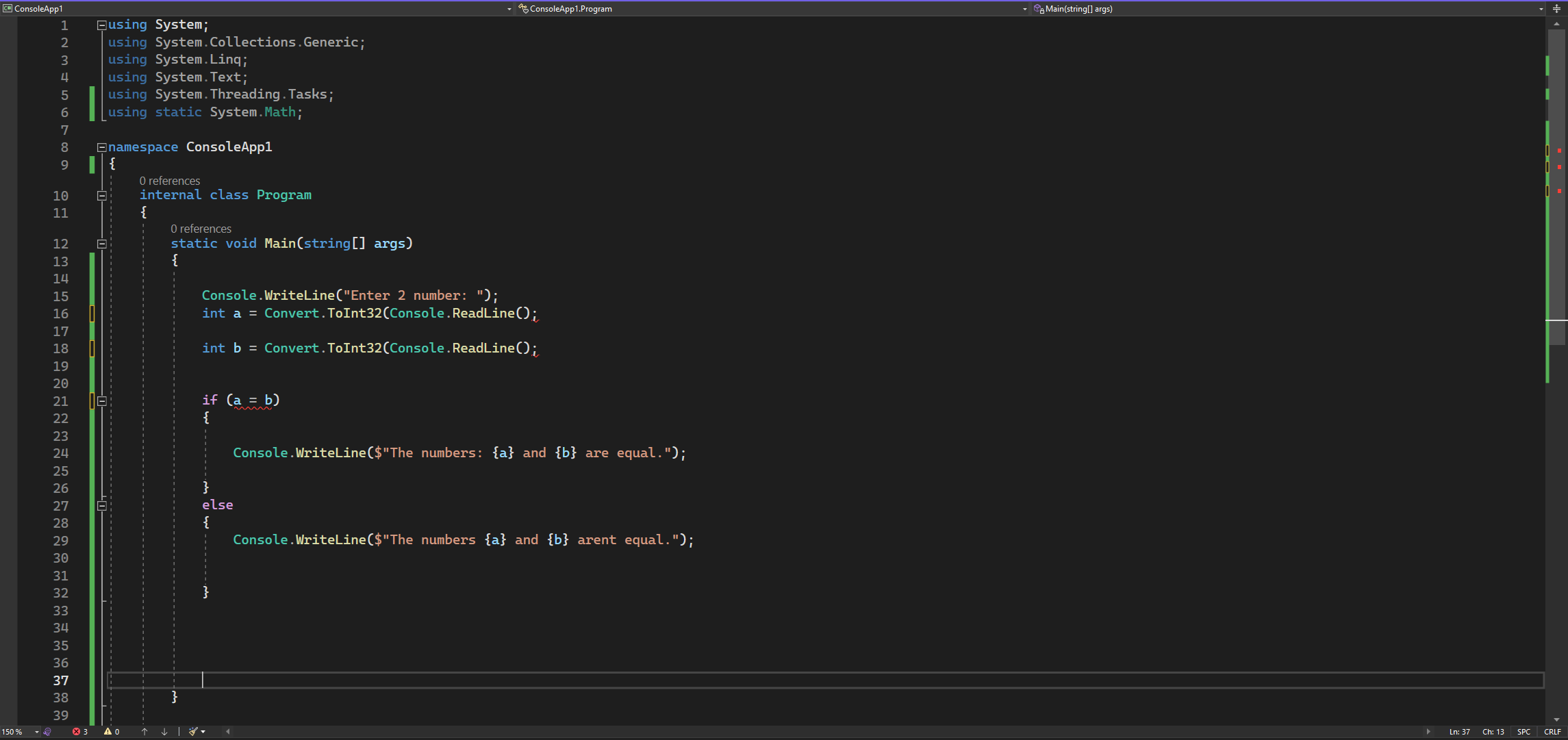
Task: Collapse the namespace ConsoleApp1 block
Action: (x=102, y=147)
